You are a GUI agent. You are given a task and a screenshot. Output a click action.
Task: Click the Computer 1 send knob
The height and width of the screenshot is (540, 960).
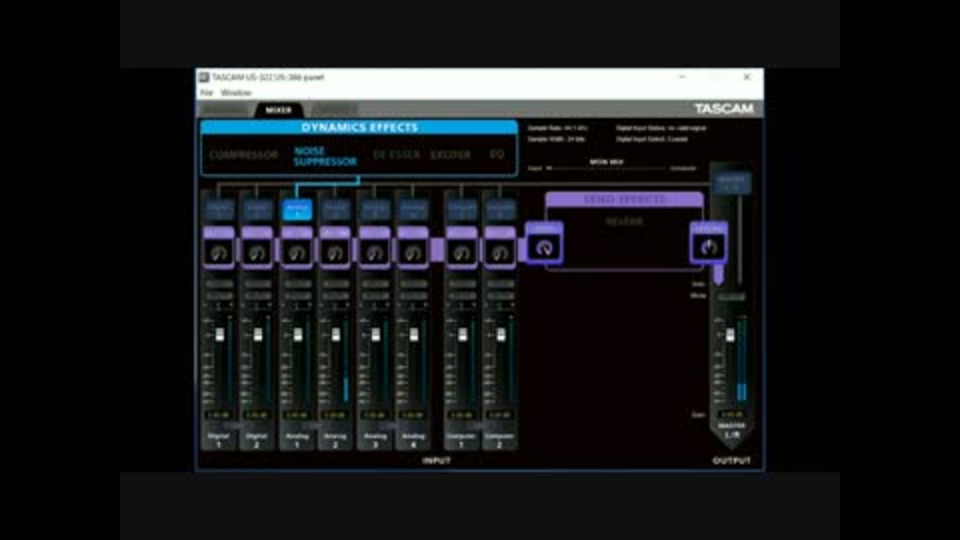(x=462, y=252)
